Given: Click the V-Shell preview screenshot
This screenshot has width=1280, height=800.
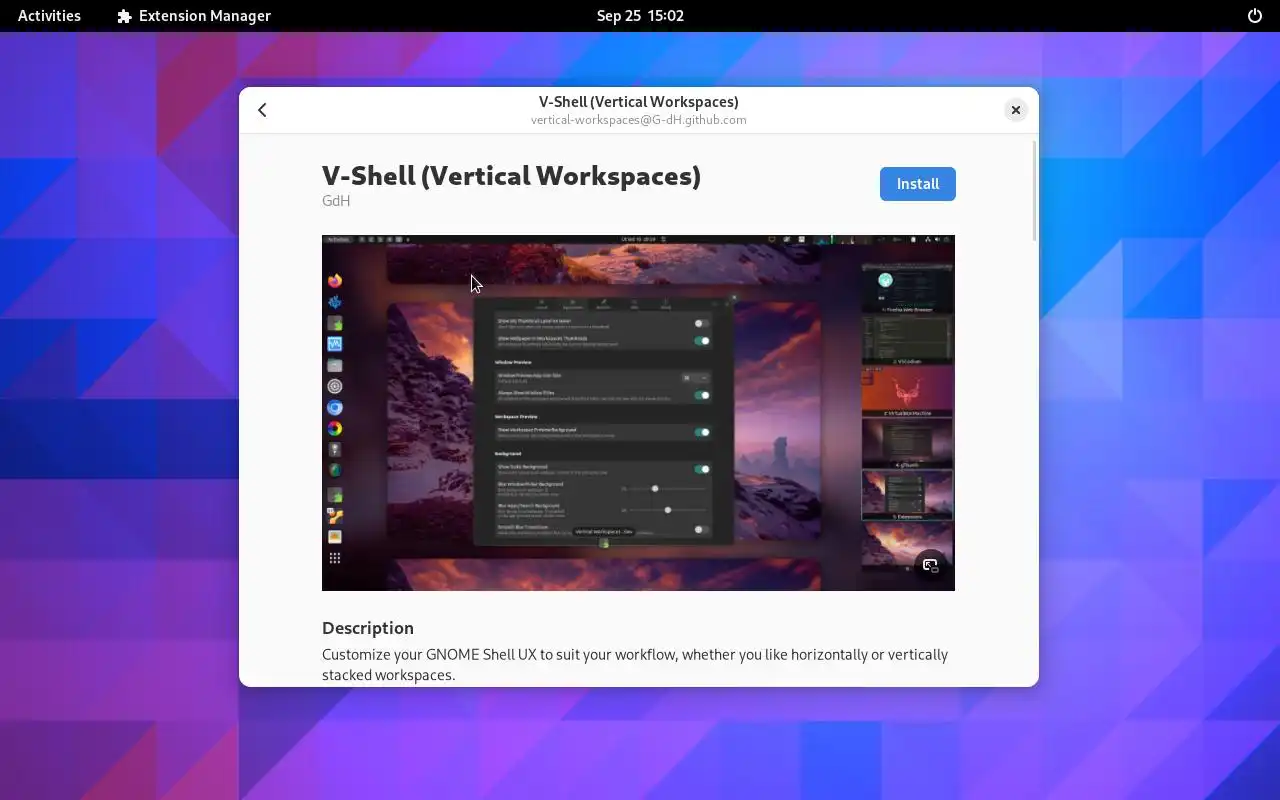Looking at the screenshot, I should pos(638,413).
